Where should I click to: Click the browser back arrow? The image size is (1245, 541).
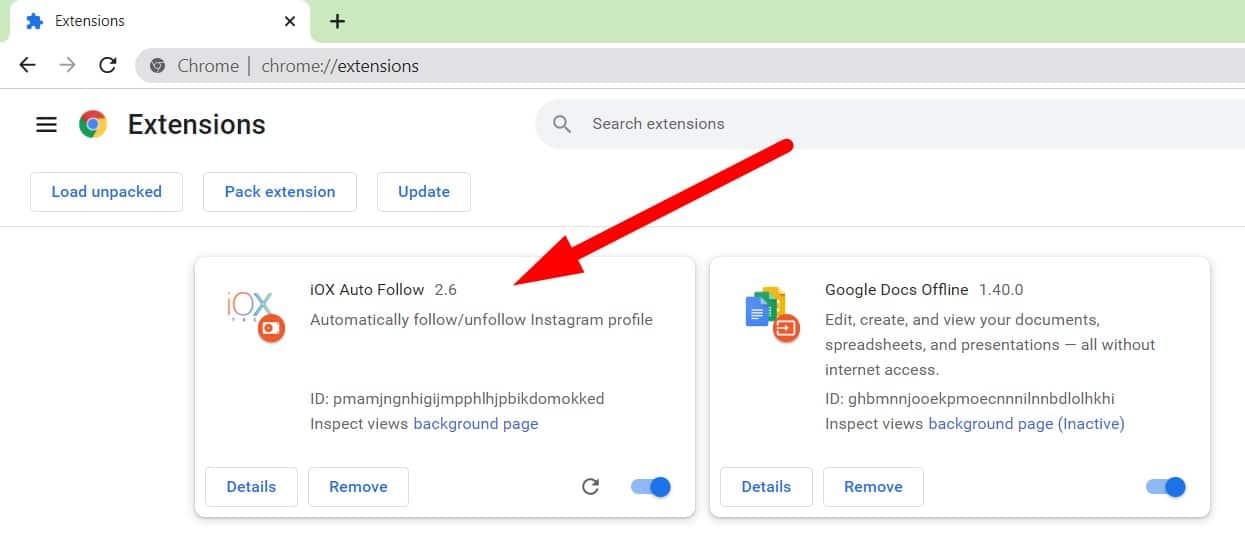pos(27,66)
